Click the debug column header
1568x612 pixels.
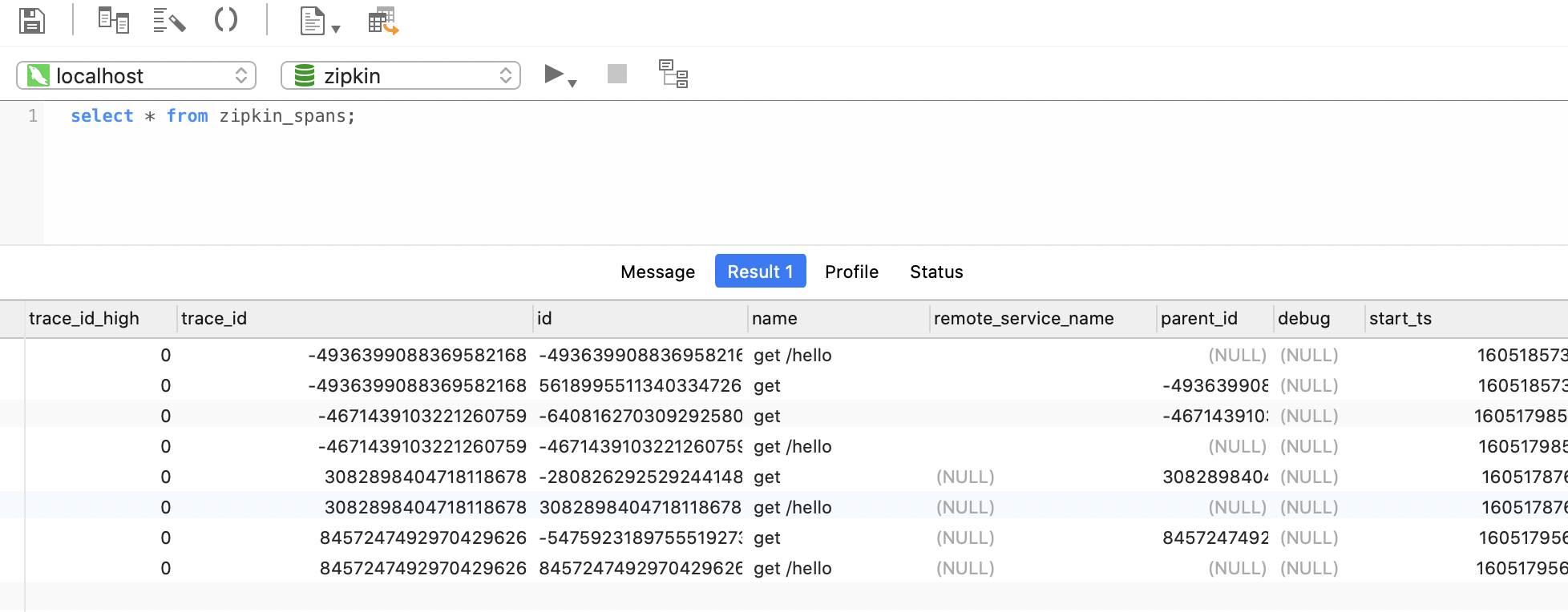click(1319, 319)
